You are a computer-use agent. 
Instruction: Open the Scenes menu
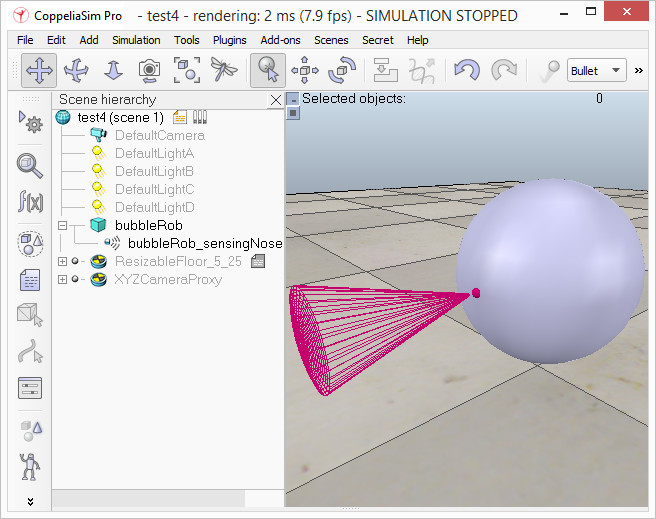(331, 40)
